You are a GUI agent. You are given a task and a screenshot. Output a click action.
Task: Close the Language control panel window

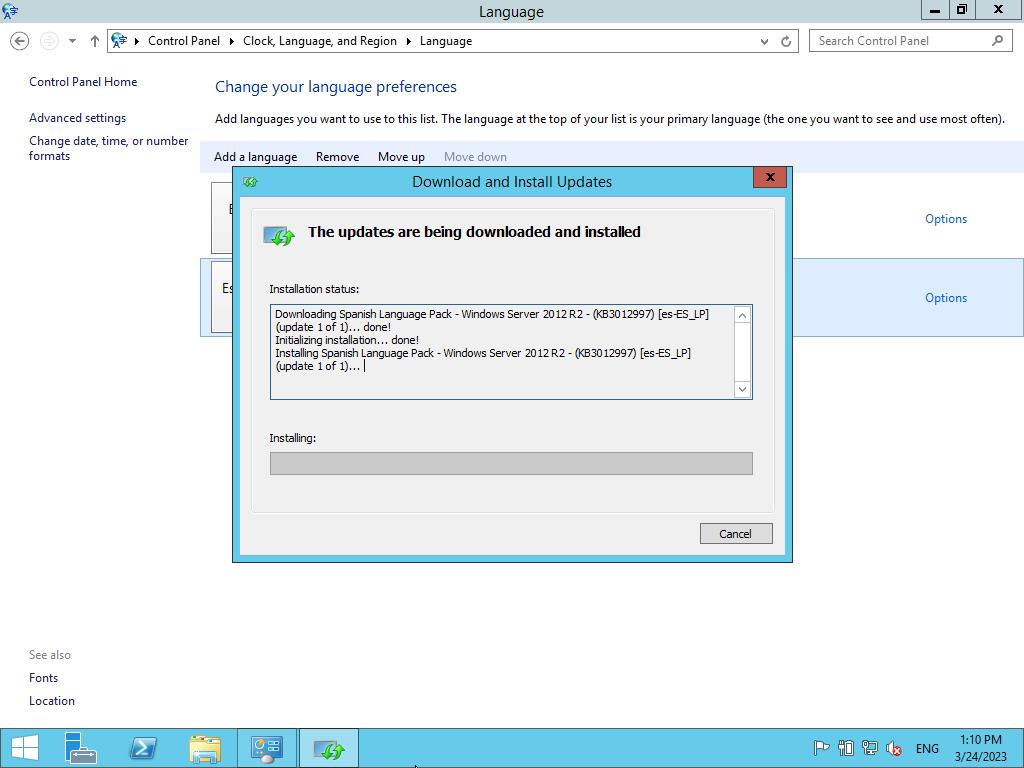point(999,10)
